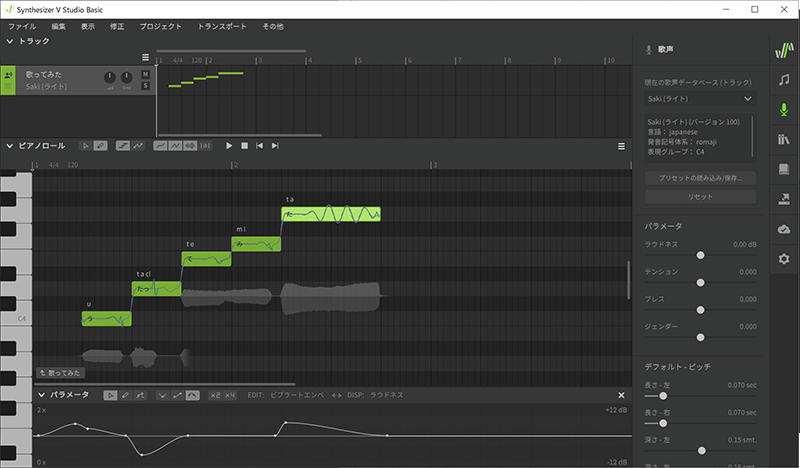Open the track area hamburger menu
This screenshot has width=800, height=468.
pyautogui.click(x=145, y=57)
